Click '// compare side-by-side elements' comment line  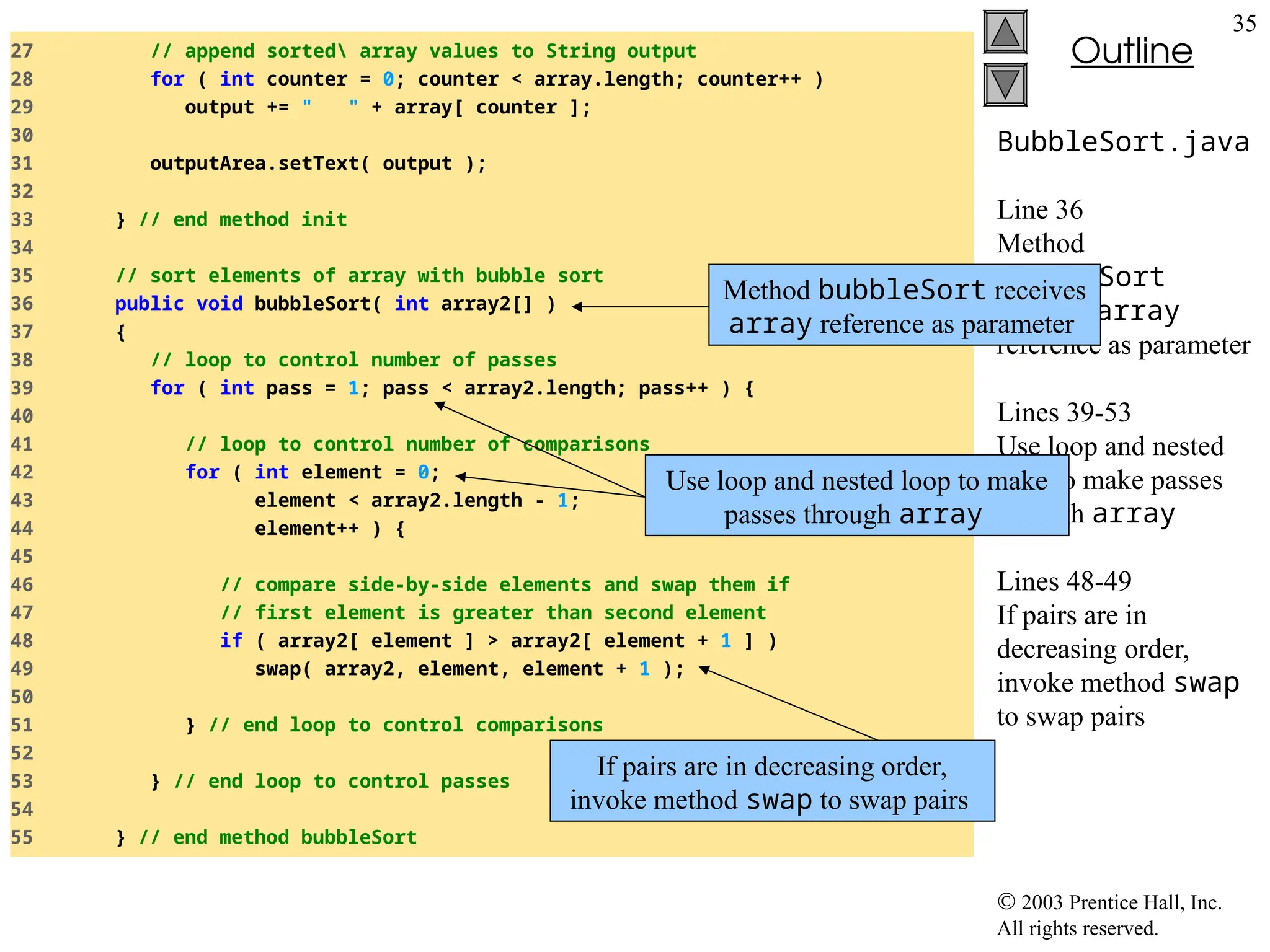pyautogui.click(x=505, y=584)
